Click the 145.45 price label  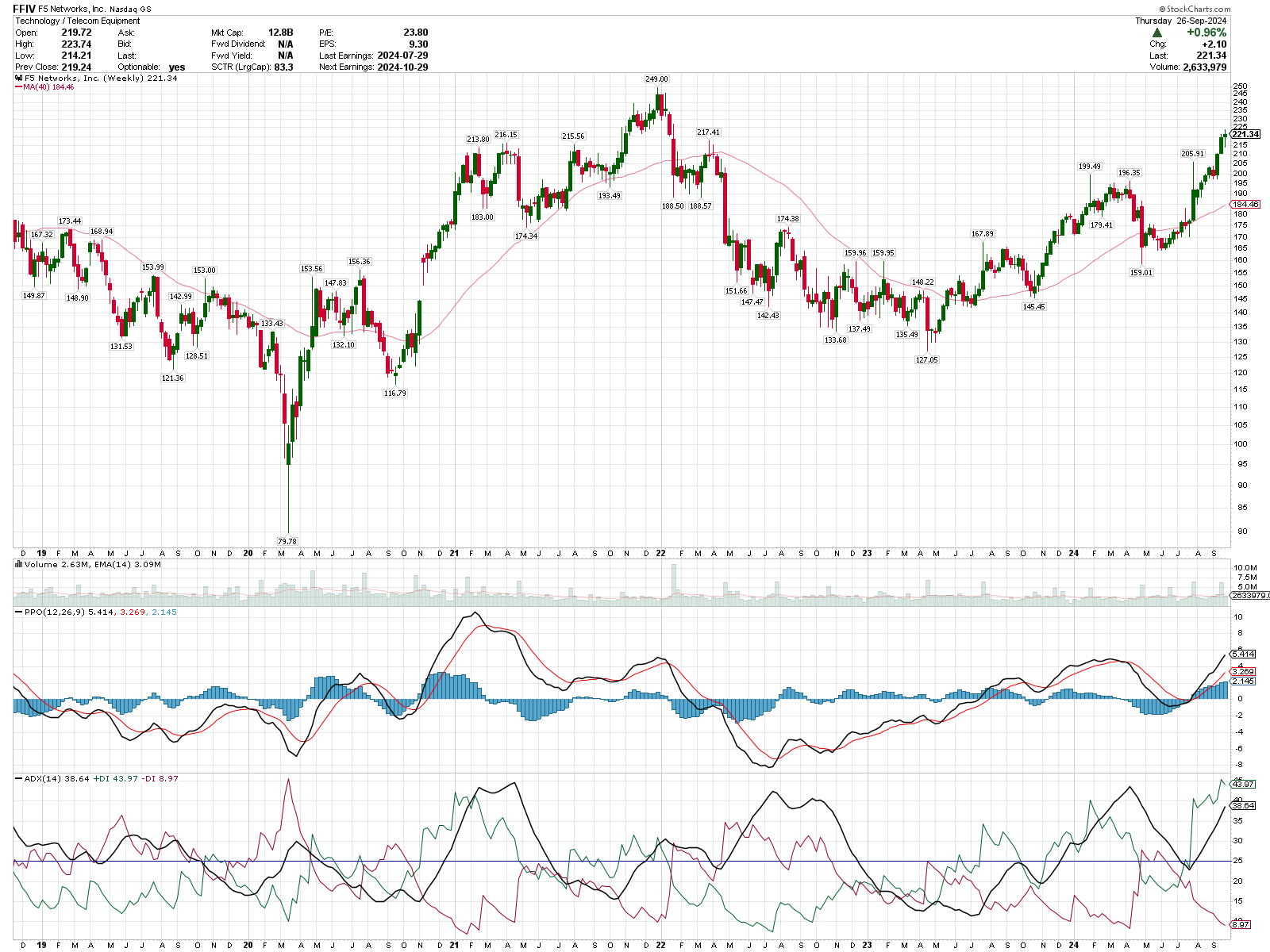coord(1034,307)
